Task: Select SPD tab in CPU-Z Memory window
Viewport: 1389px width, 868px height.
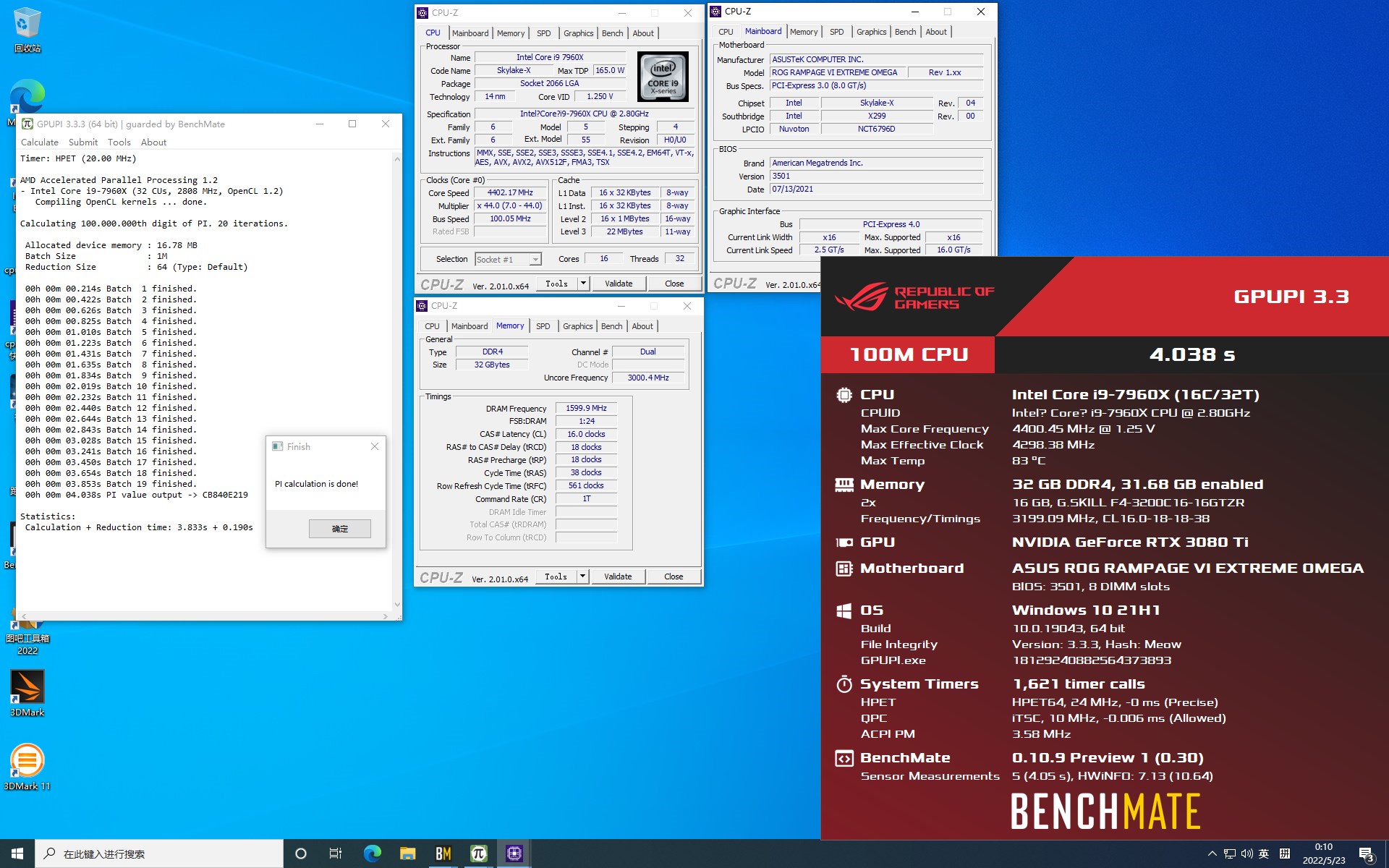Action: (543, 326)
